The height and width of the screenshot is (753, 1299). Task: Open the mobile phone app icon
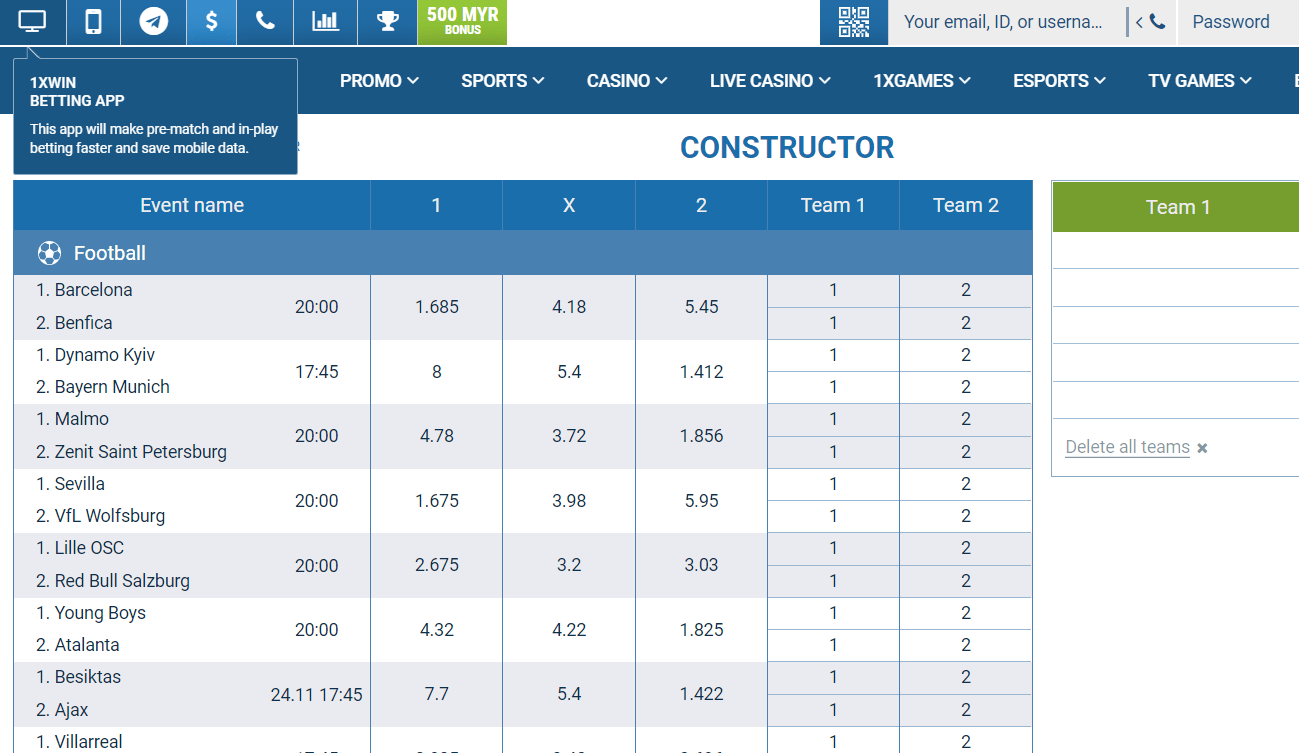[x=94, y=22]
